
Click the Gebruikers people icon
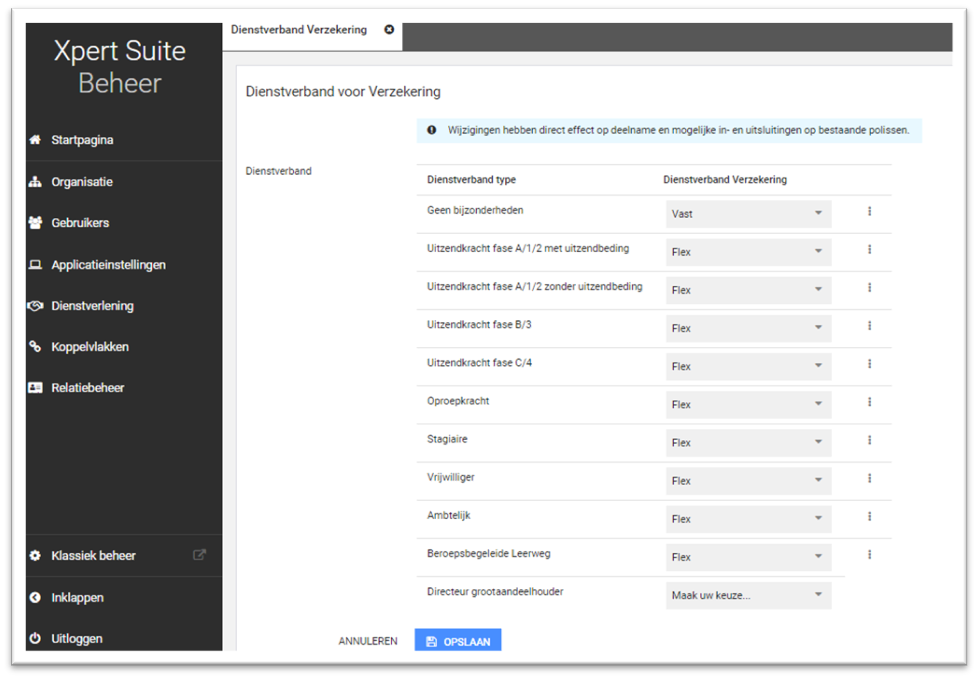click(x=35, y=223)
